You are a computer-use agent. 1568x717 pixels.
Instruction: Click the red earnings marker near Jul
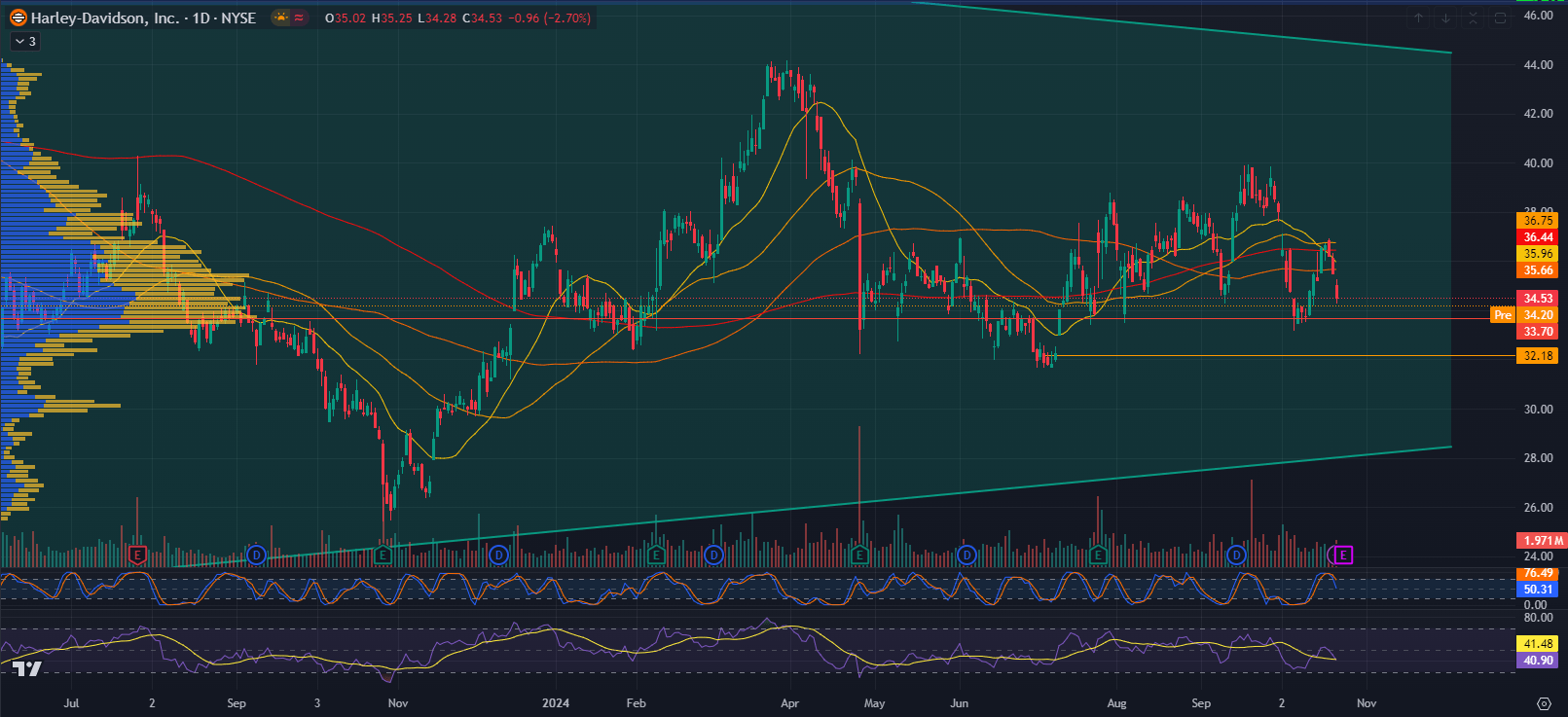tap(137, 556)
